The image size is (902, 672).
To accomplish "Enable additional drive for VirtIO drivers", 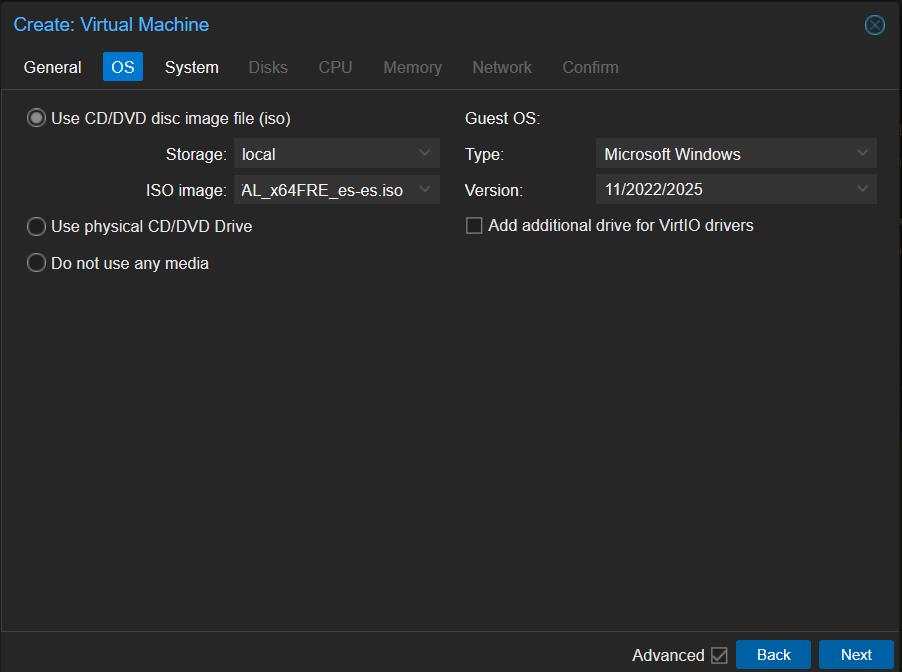I will tap(474, 226).
